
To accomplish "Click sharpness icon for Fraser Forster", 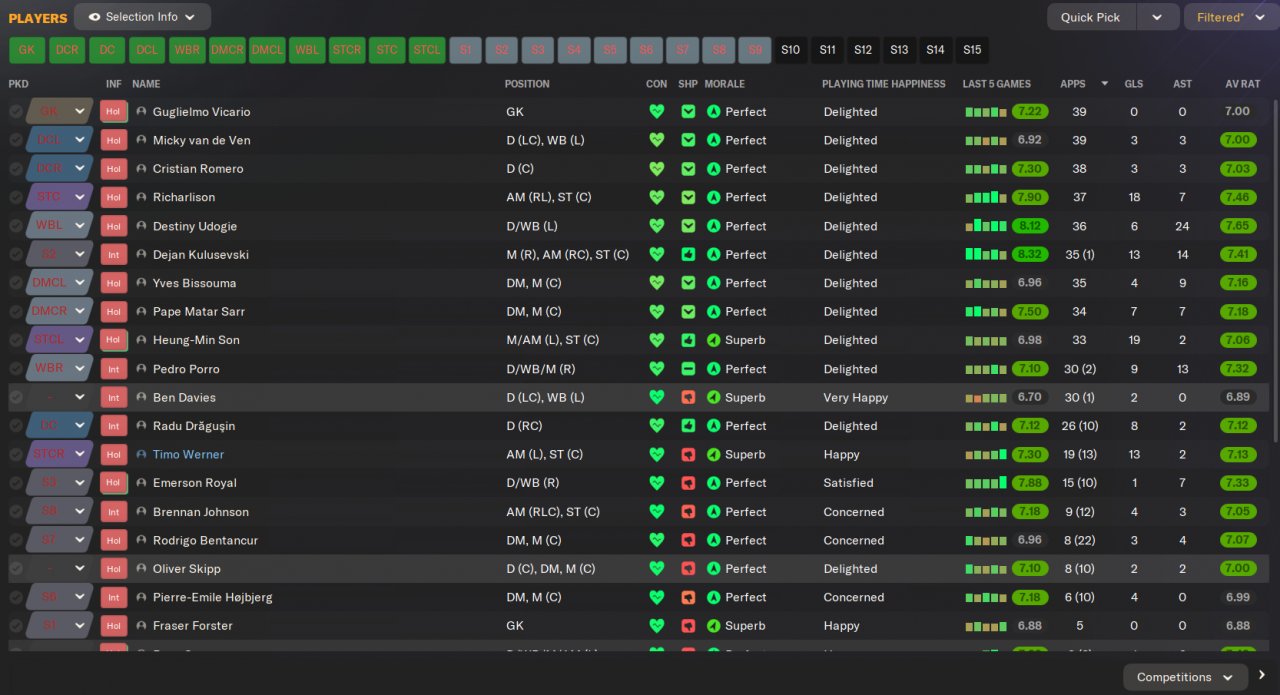I will (688, 626).
